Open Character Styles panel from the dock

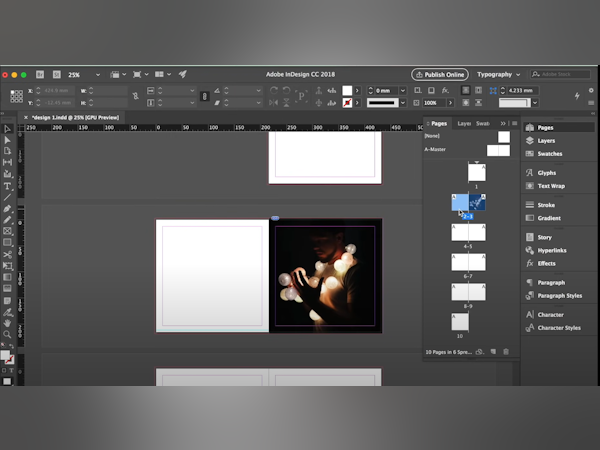(558, 328)
